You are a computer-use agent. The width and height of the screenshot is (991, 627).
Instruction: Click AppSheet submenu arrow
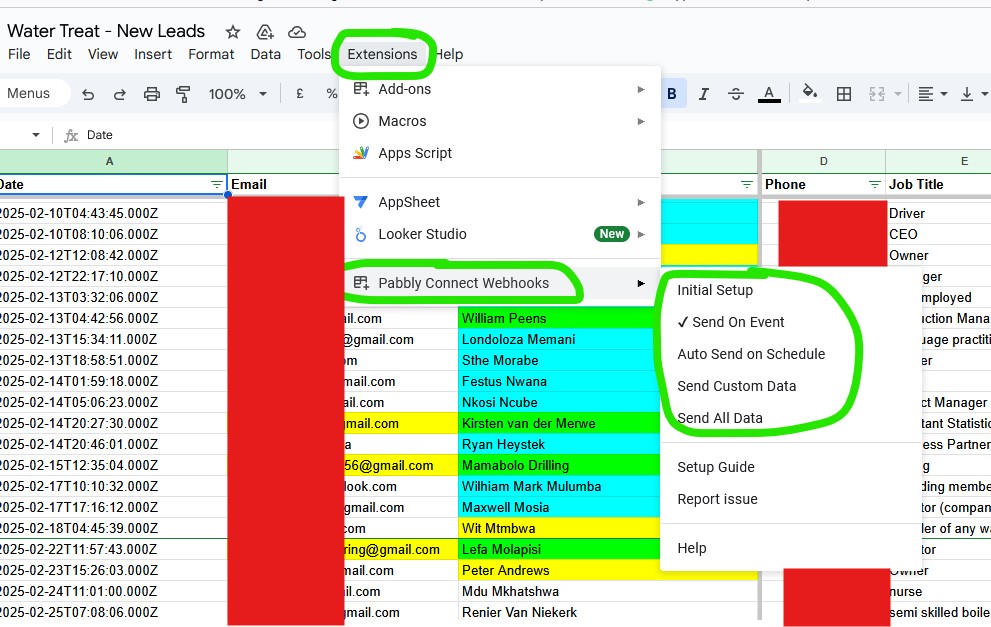[x=641, y=202]
